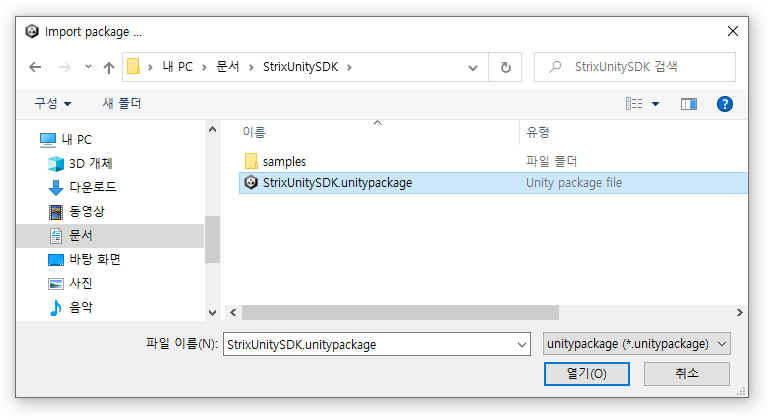Image resolution: width=768 pixels, height=420 pixels.
Task: Click the folder icon in address bar
Action: (x=133, y=67)
